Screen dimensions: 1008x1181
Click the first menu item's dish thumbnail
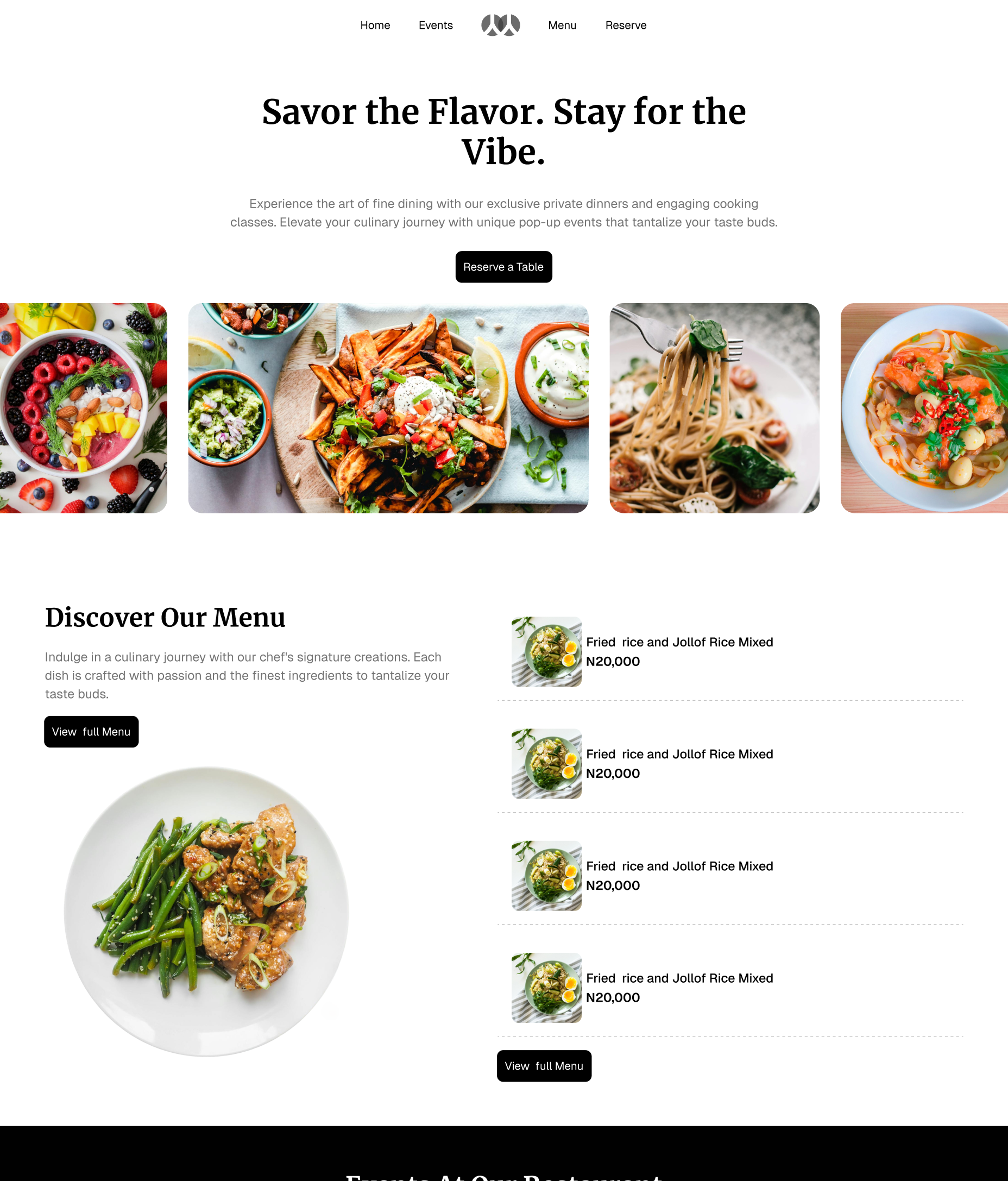pyautogui.click(x=546, y=651)
